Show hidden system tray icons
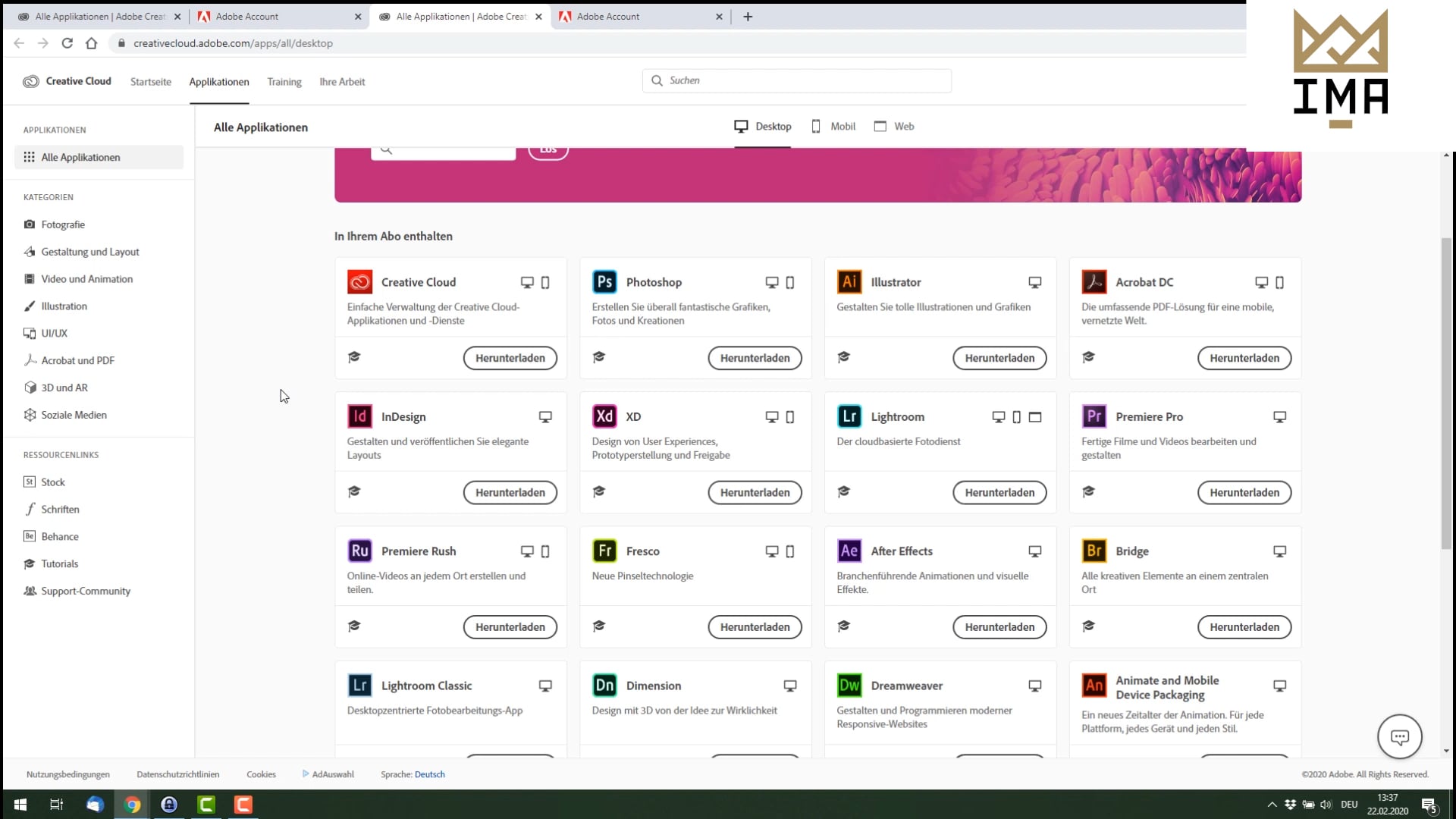This screenshot has height=819, width=1456. (1272, 805)
